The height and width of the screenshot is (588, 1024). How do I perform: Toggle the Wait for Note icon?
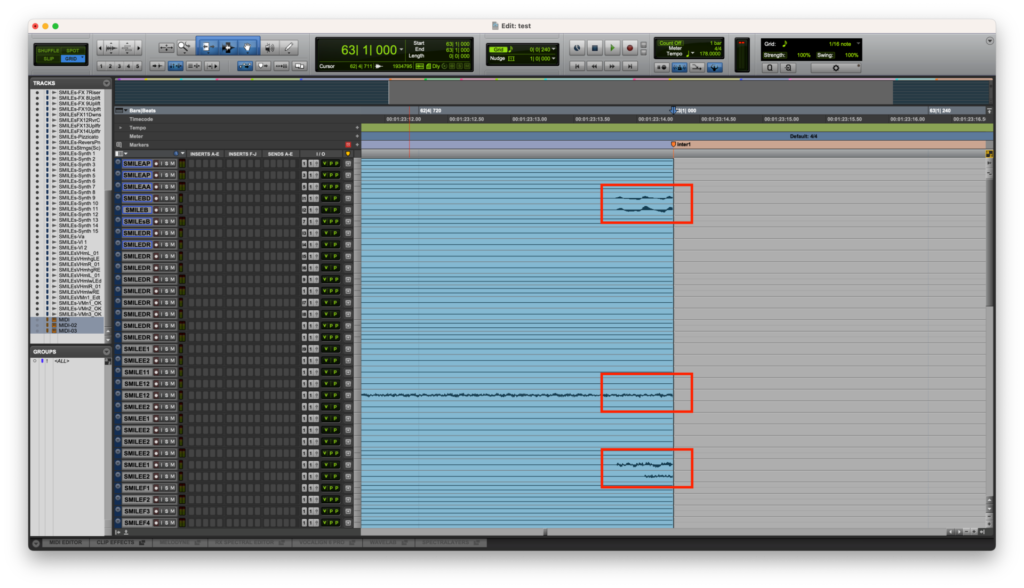point(662,67)
